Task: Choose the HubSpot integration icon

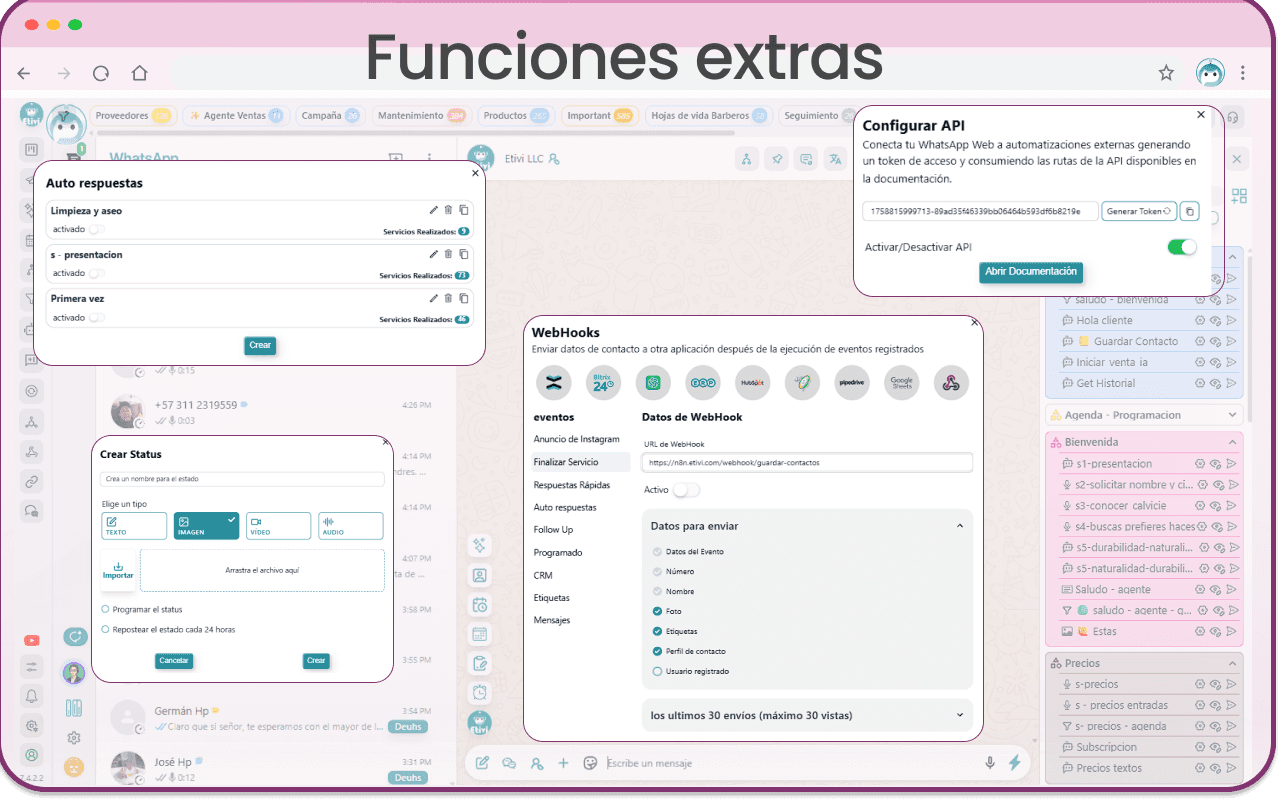Action: (753, 382)
